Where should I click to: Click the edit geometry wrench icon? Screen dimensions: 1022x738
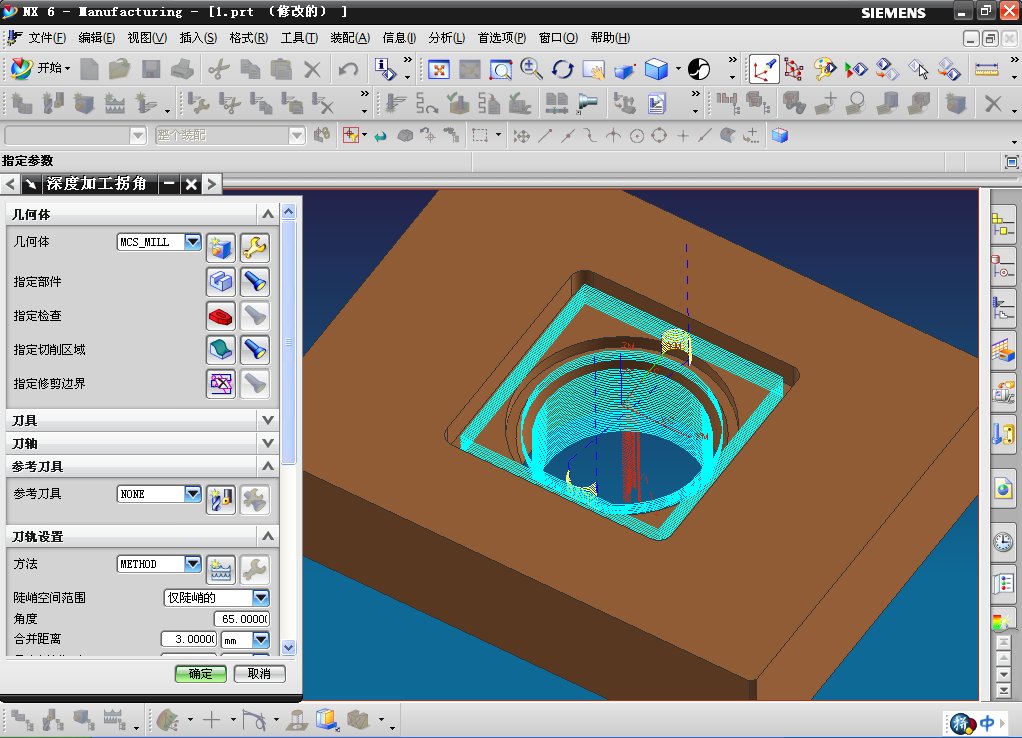tap(254, 248)
